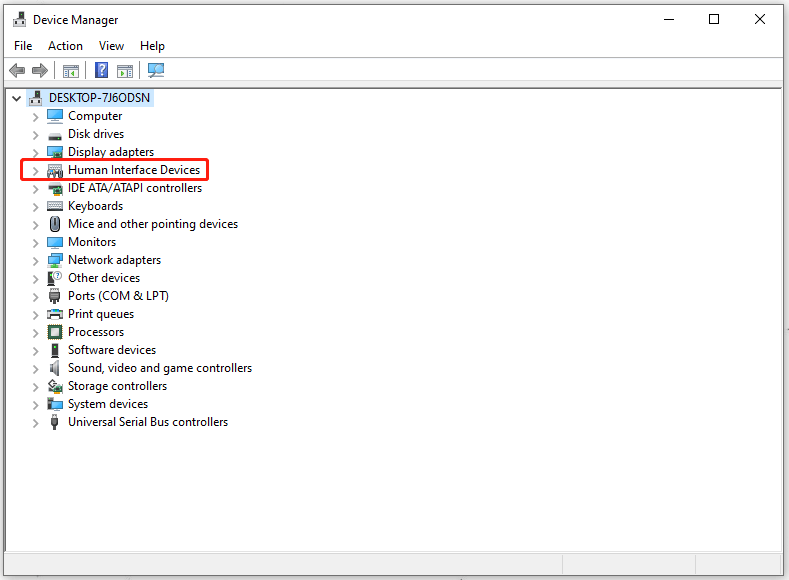
Task: Click the Monitors category icon
Action: (55, 242)
